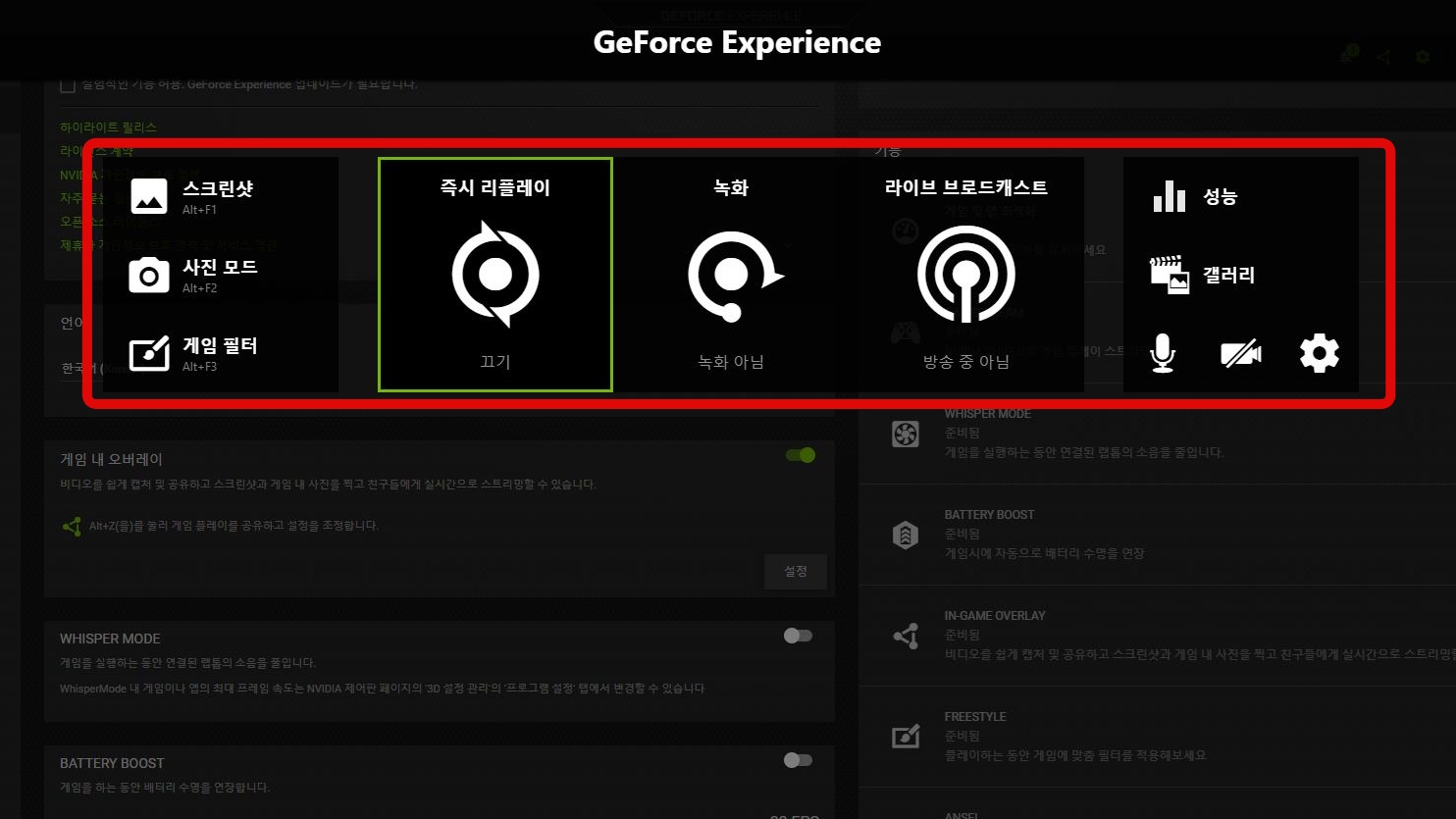Click FREESTYLE heading in feature list

975,717
